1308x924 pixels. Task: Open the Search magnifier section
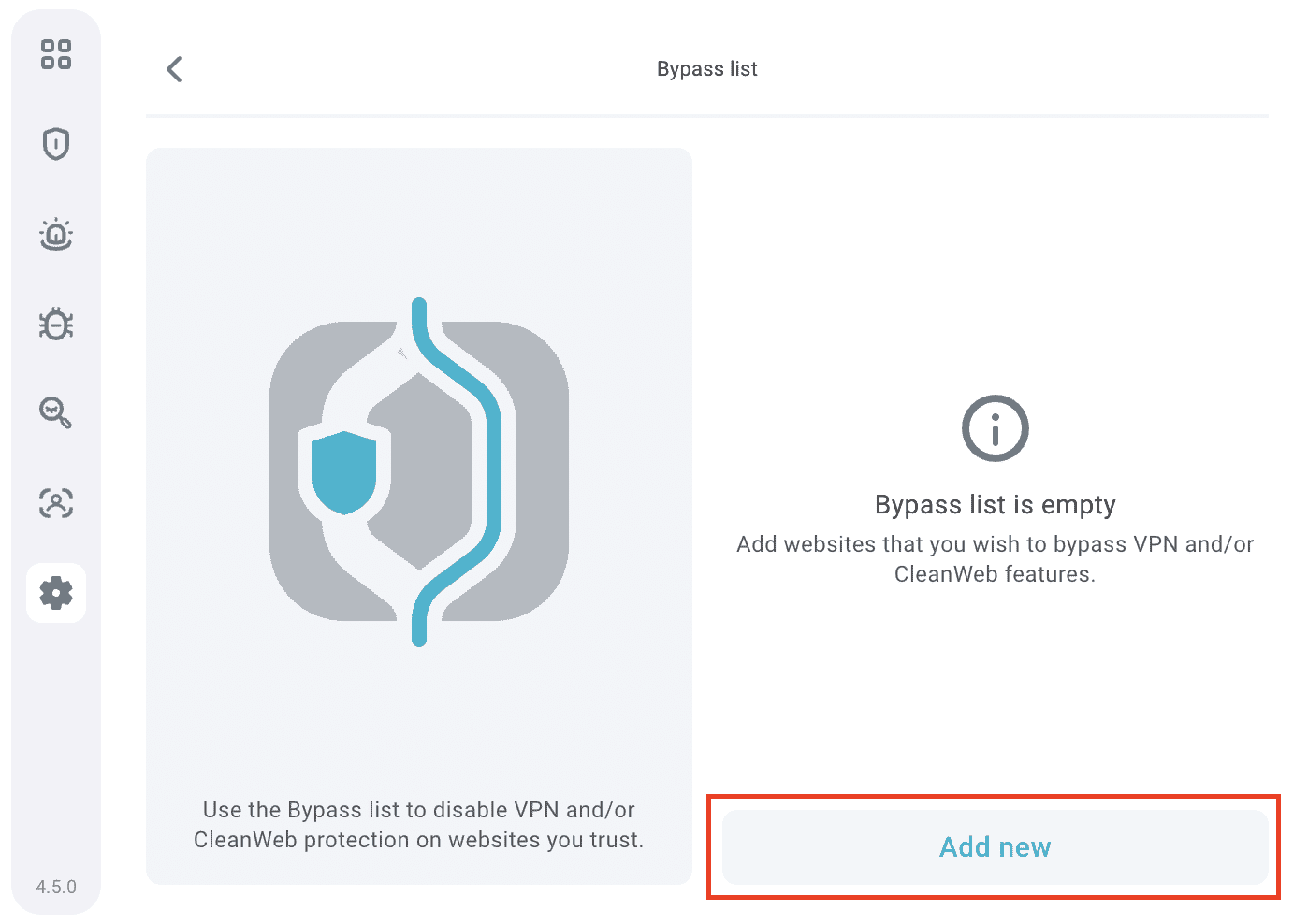pos(56,412)
